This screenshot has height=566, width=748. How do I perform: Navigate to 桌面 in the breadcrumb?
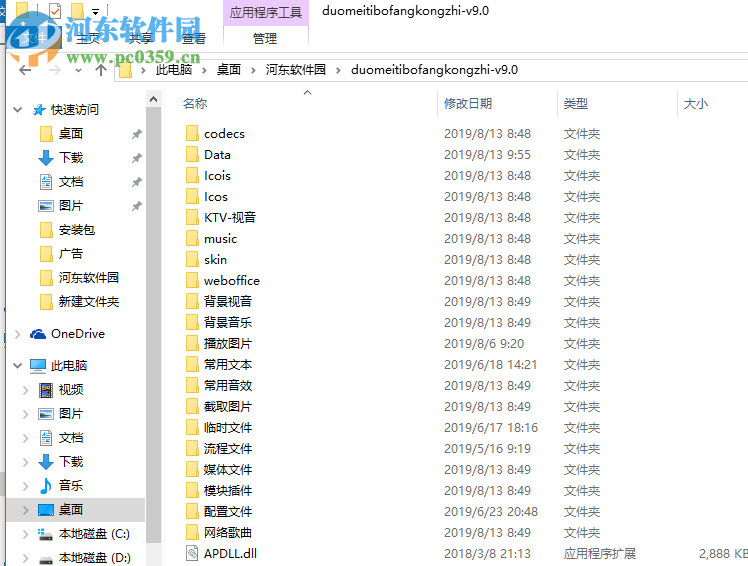pos(229,70)
